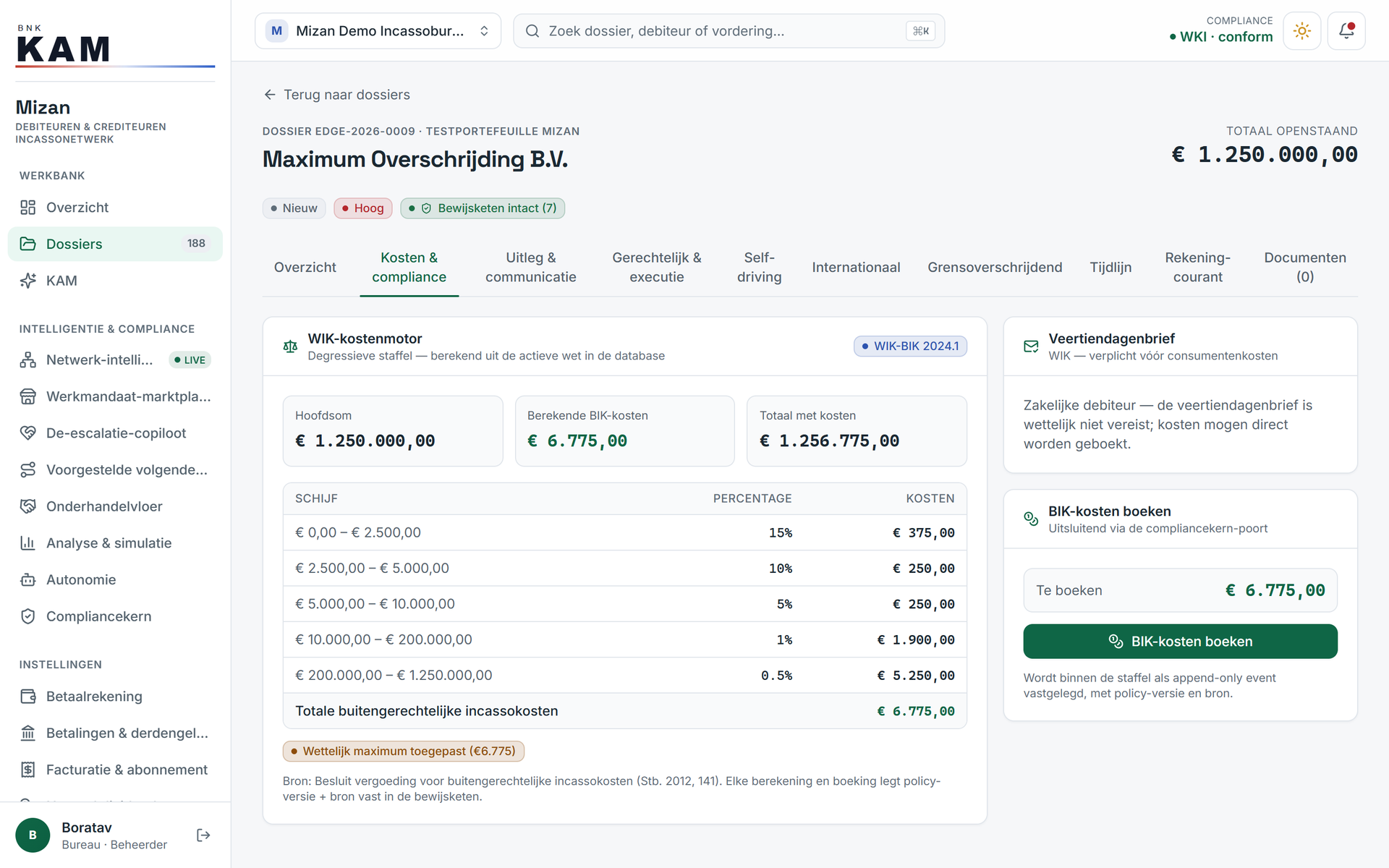Open the Internationaal tab
This screenshot has width=1389, height=868.
click(x=856, y=268)
